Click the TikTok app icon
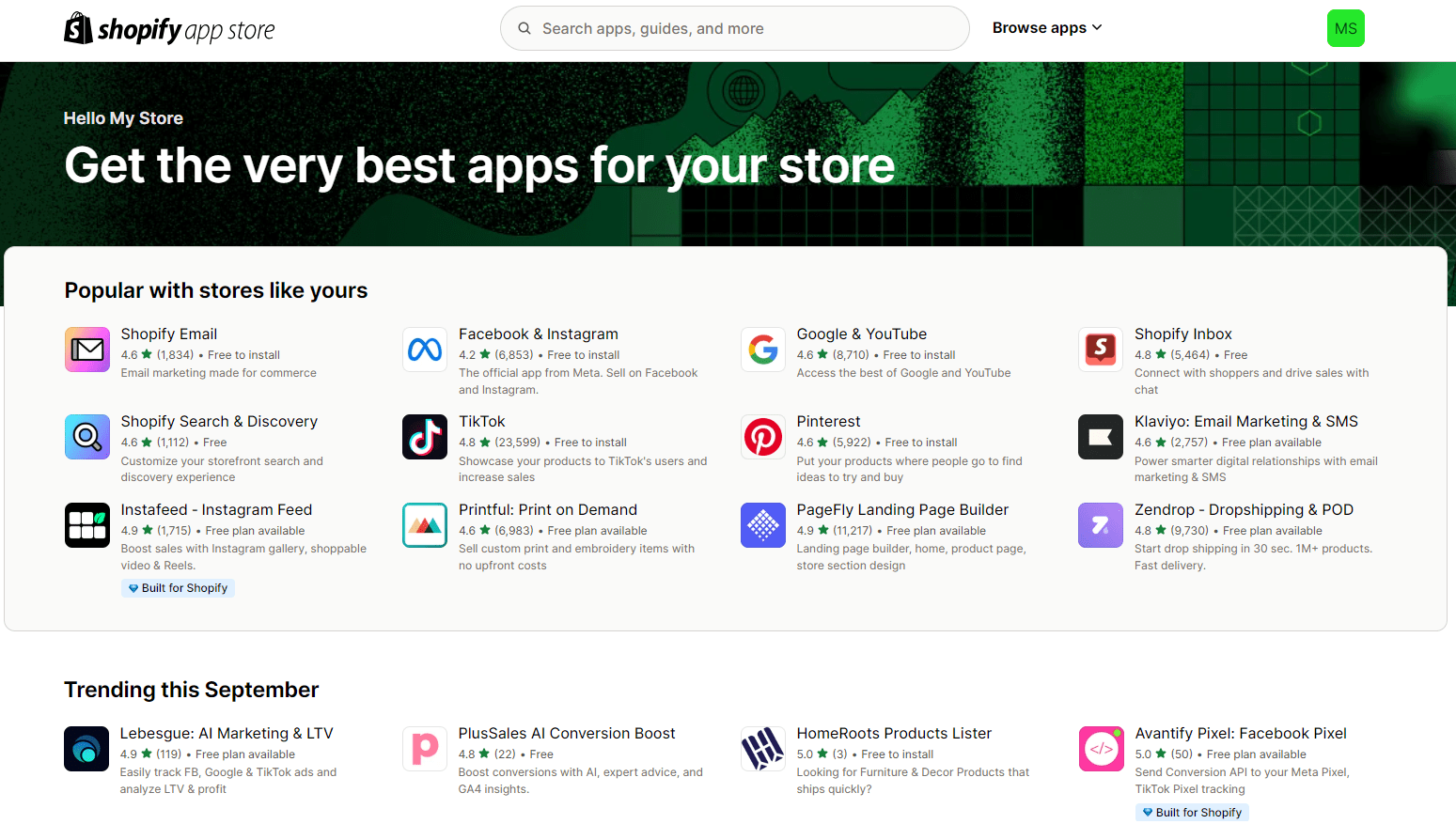The height and width of the screenshot is (824, 1456). point(425,437)
